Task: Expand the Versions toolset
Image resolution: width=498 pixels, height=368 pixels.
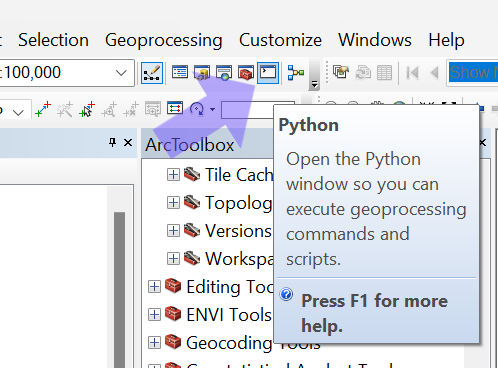Action: point(173,230)
